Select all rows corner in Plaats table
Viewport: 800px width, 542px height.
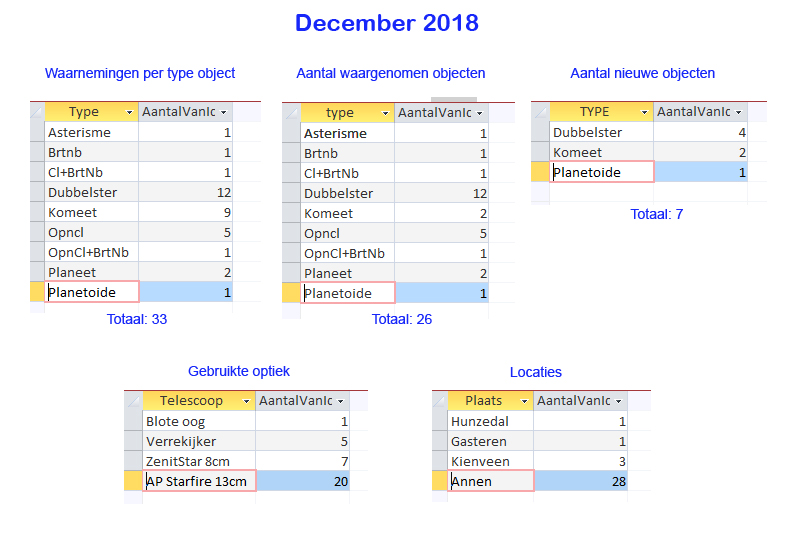pyautogui.click(x=440, y=401)
